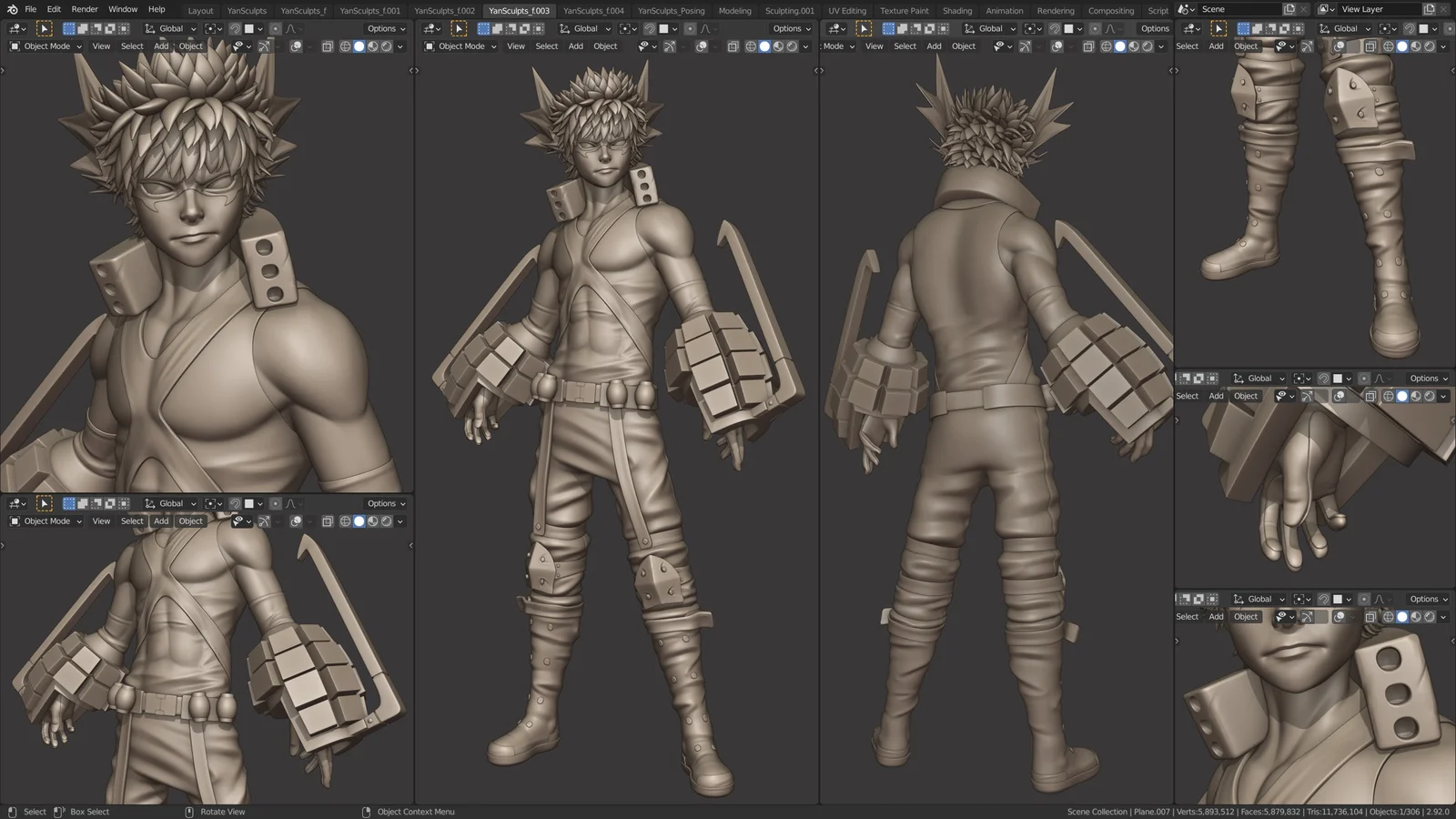Toggle the proportional editing button
The width and height of the screenshot is (1456, 819).
(x=275, y=28)
